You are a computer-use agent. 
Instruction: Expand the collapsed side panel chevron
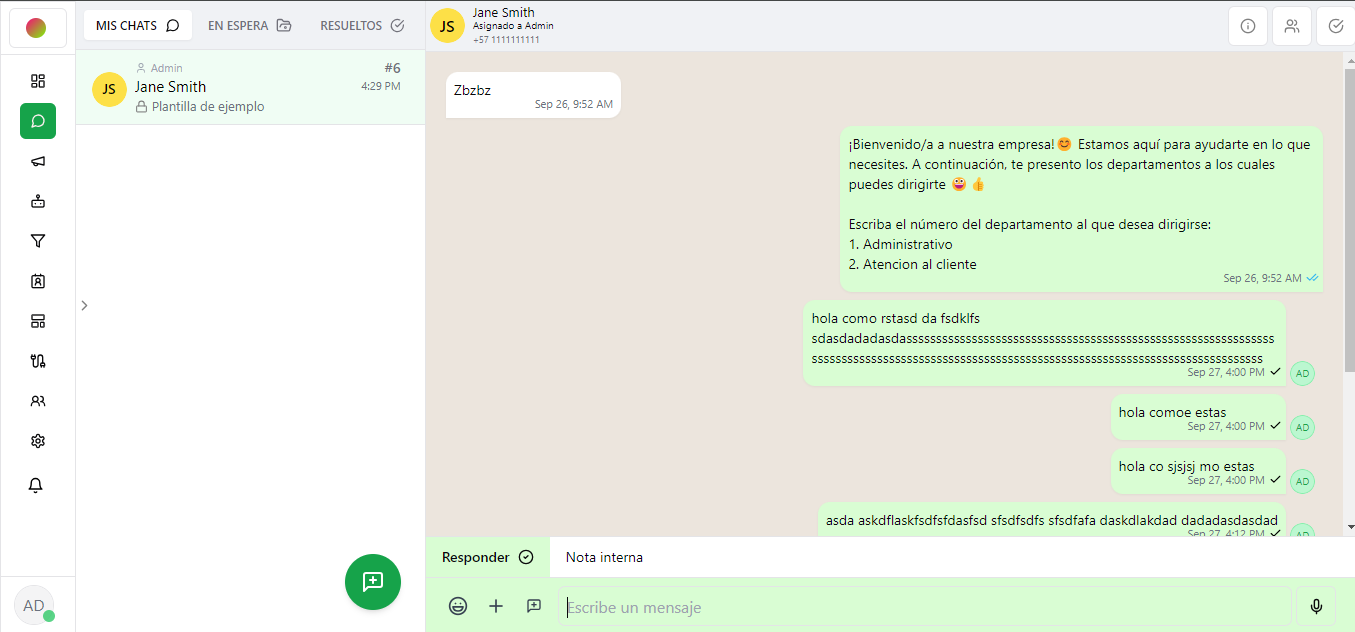84,305
